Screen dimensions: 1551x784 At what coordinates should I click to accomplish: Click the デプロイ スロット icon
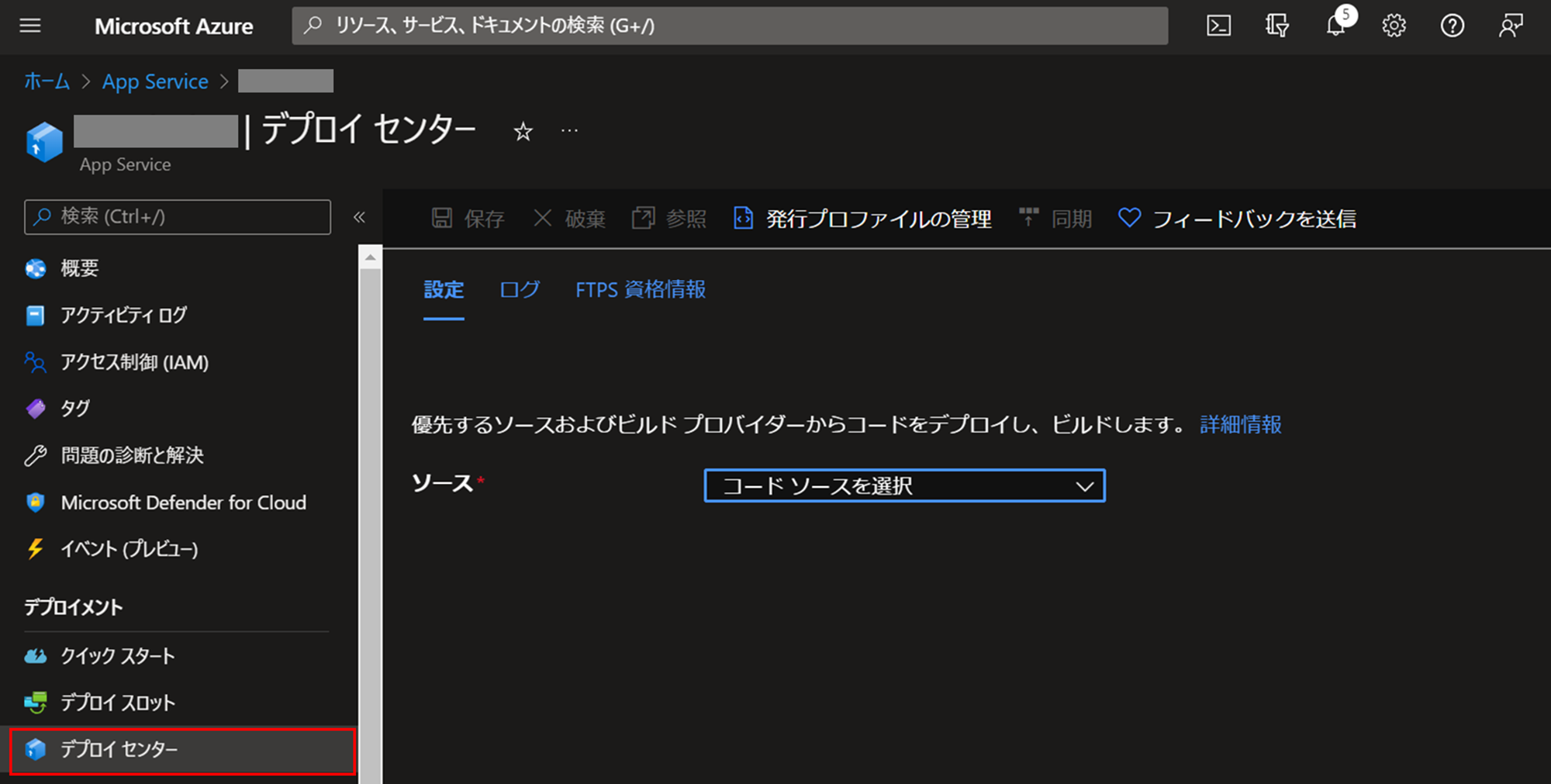click(36, 703)
